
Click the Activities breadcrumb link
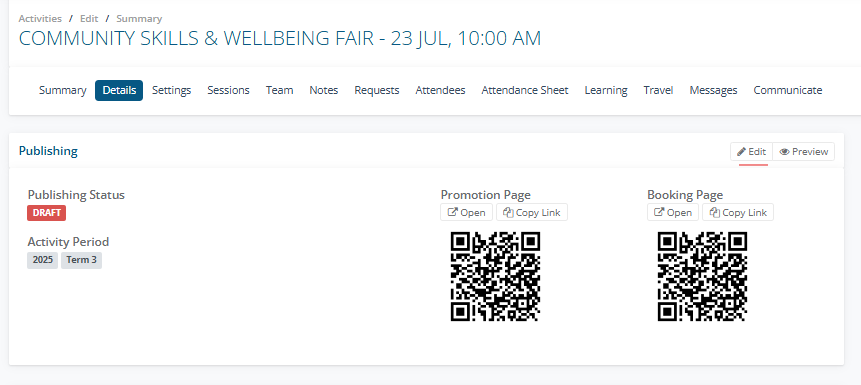40,19
